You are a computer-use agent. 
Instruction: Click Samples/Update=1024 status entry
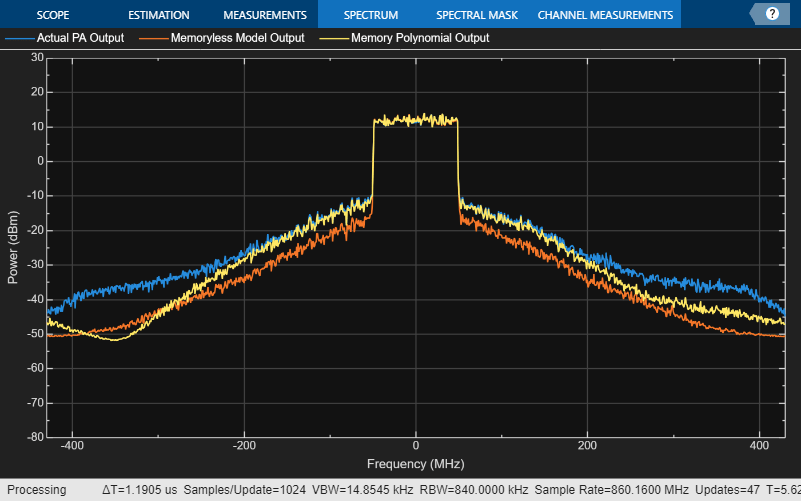[245, 490]
